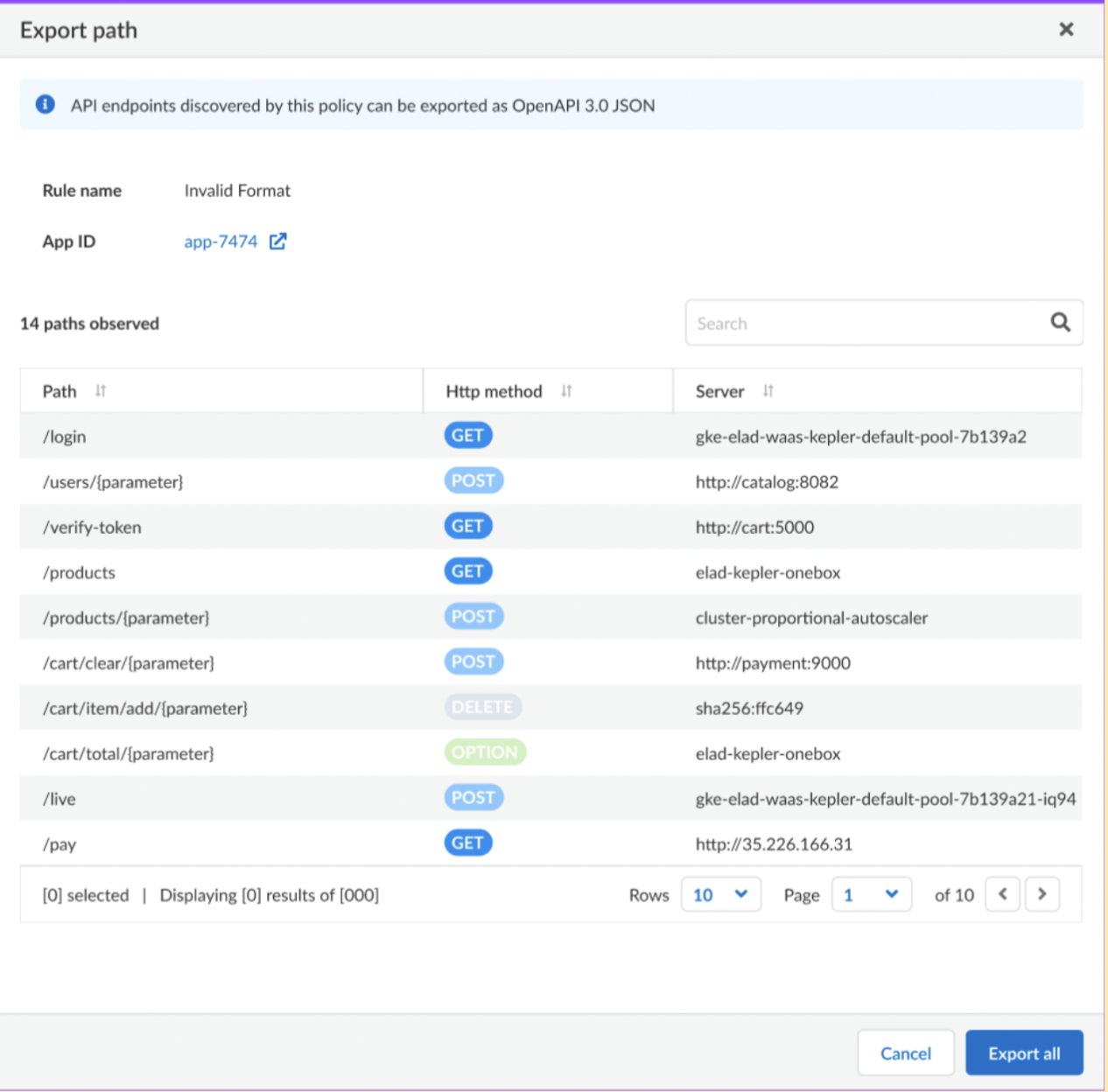The height and width of the screenshot is (1092, 1108).
Task: Select the /products/{parameter} path
Action: tap(126, 619)
